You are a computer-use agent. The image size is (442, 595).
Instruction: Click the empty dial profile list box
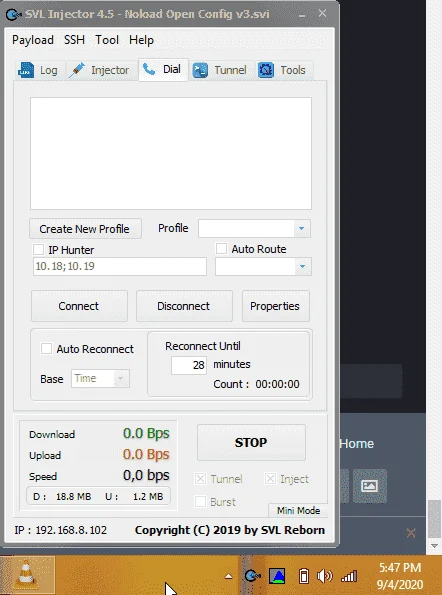click(x=171, y=153)
